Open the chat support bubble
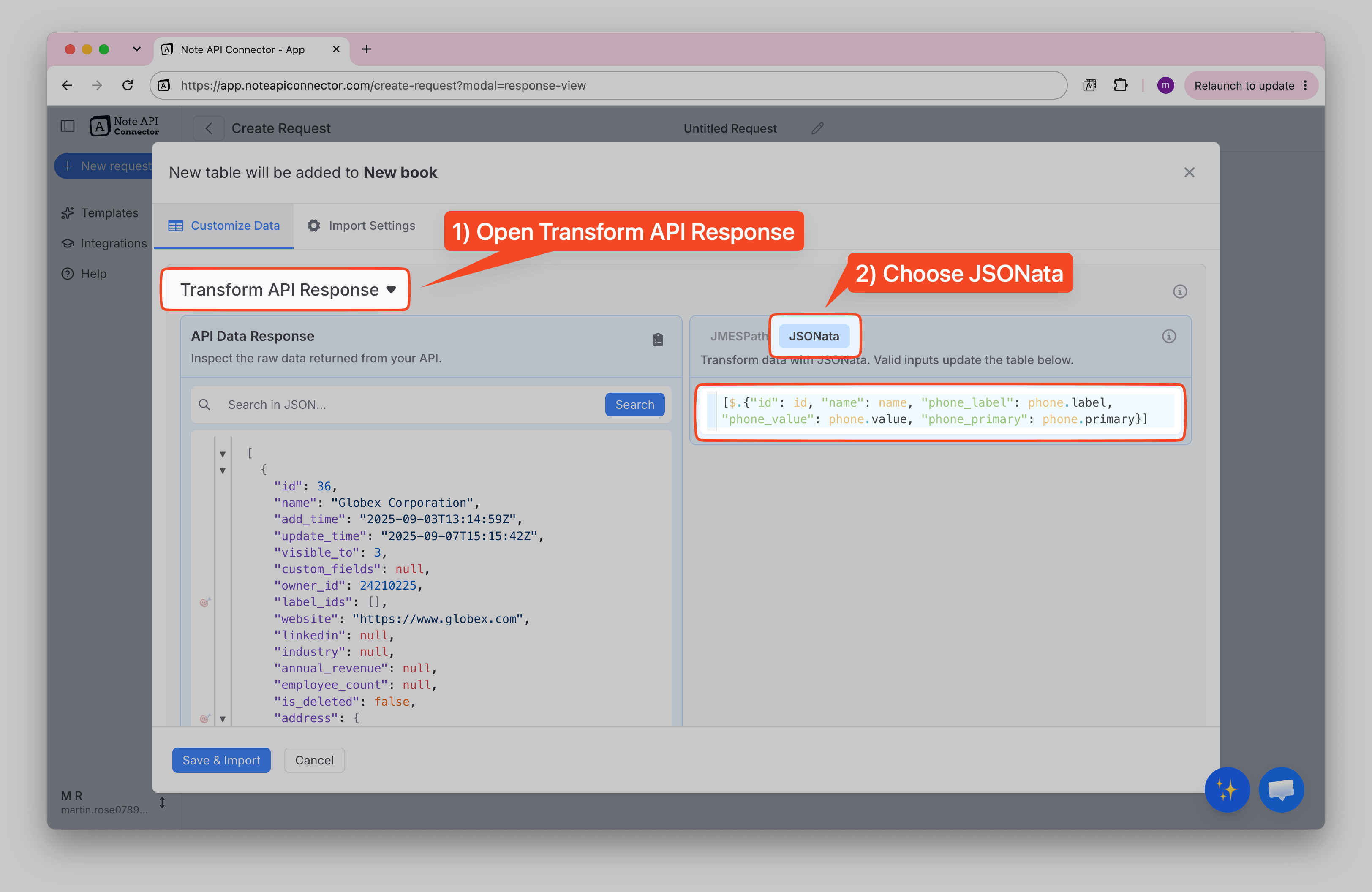Screen dimensions: 1372x892 point(1281,789)
